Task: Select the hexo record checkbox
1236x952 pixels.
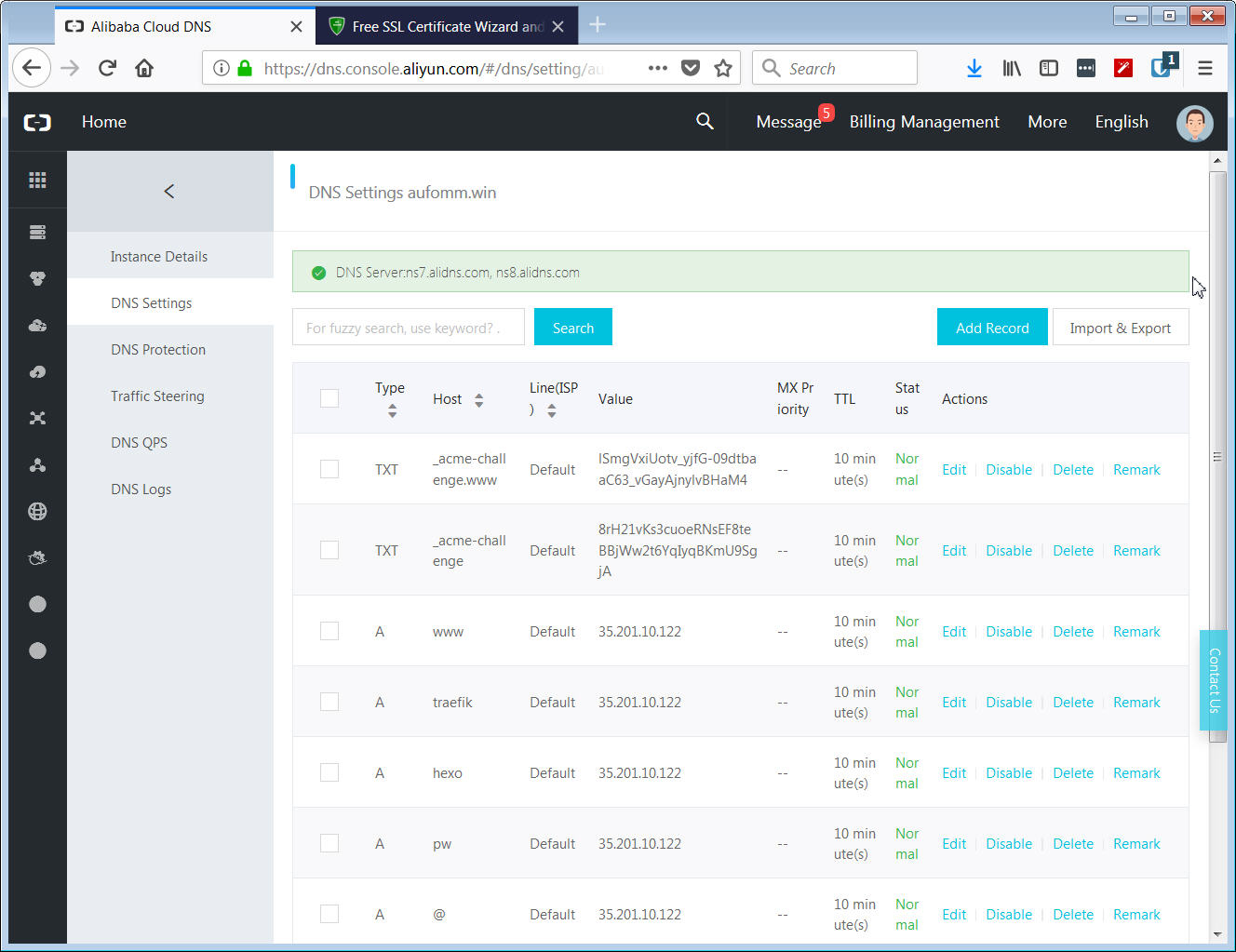Action: tap(329, 772)
